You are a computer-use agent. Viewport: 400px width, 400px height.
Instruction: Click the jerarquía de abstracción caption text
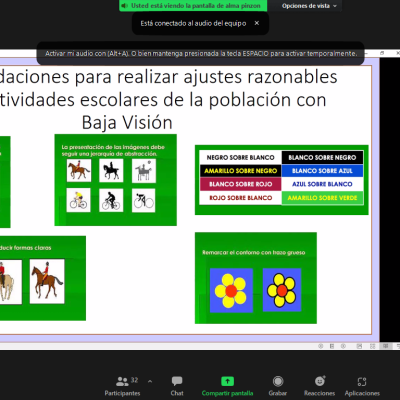(113, 150)
